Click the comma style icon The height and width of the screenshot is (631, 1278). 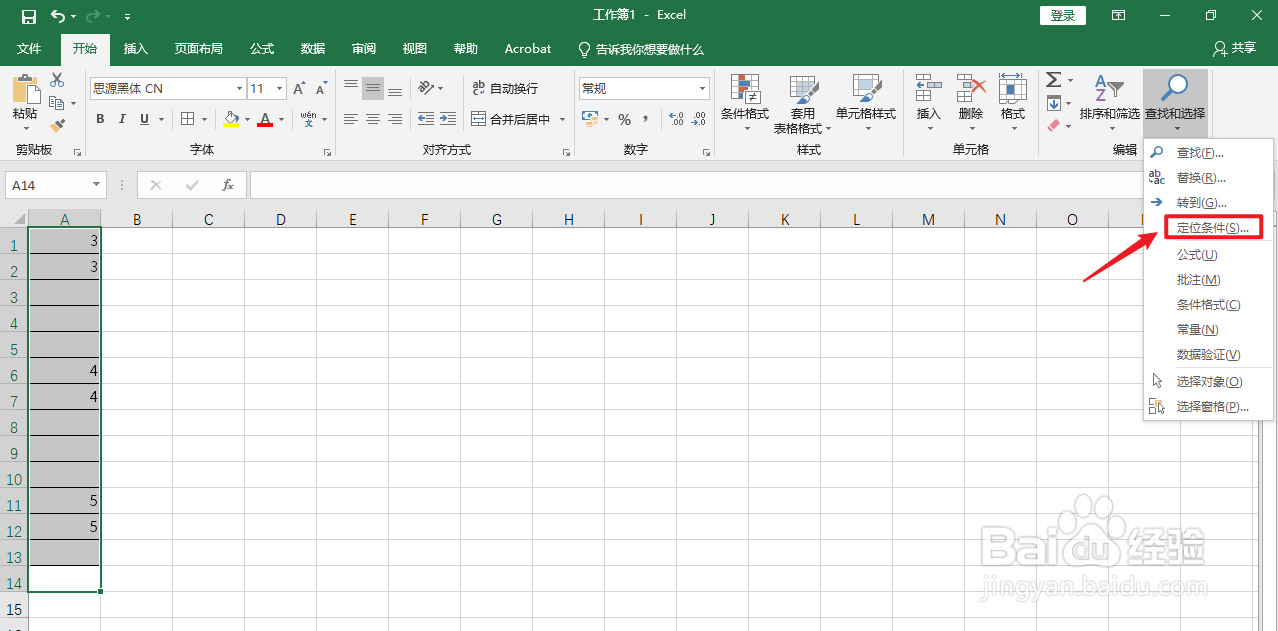click(646, 119)
